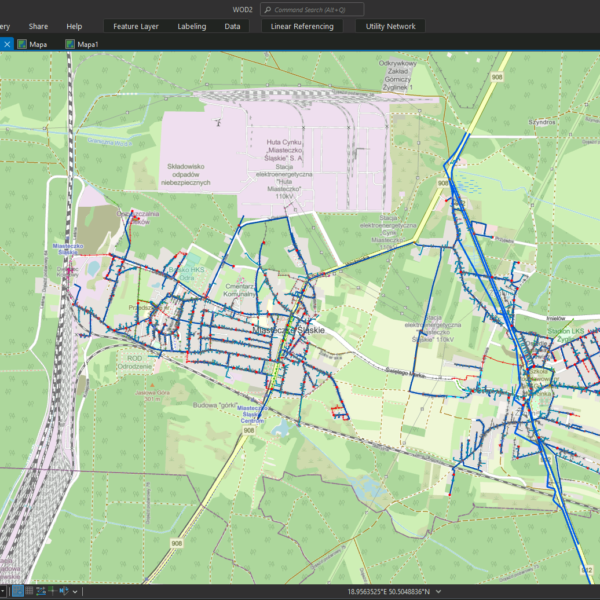Open the map scale dropdown at bottom-left
This screenshot has height=600, width=600.
coord(3,591)
